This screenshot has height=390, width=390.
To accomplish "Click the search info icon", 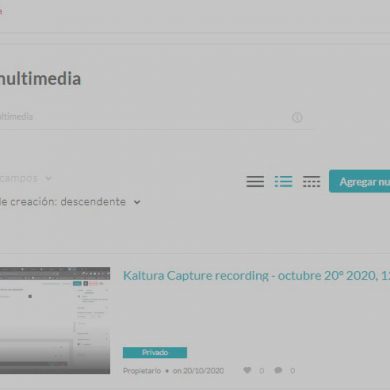I will pyautogui.click(x=297, y=117).
